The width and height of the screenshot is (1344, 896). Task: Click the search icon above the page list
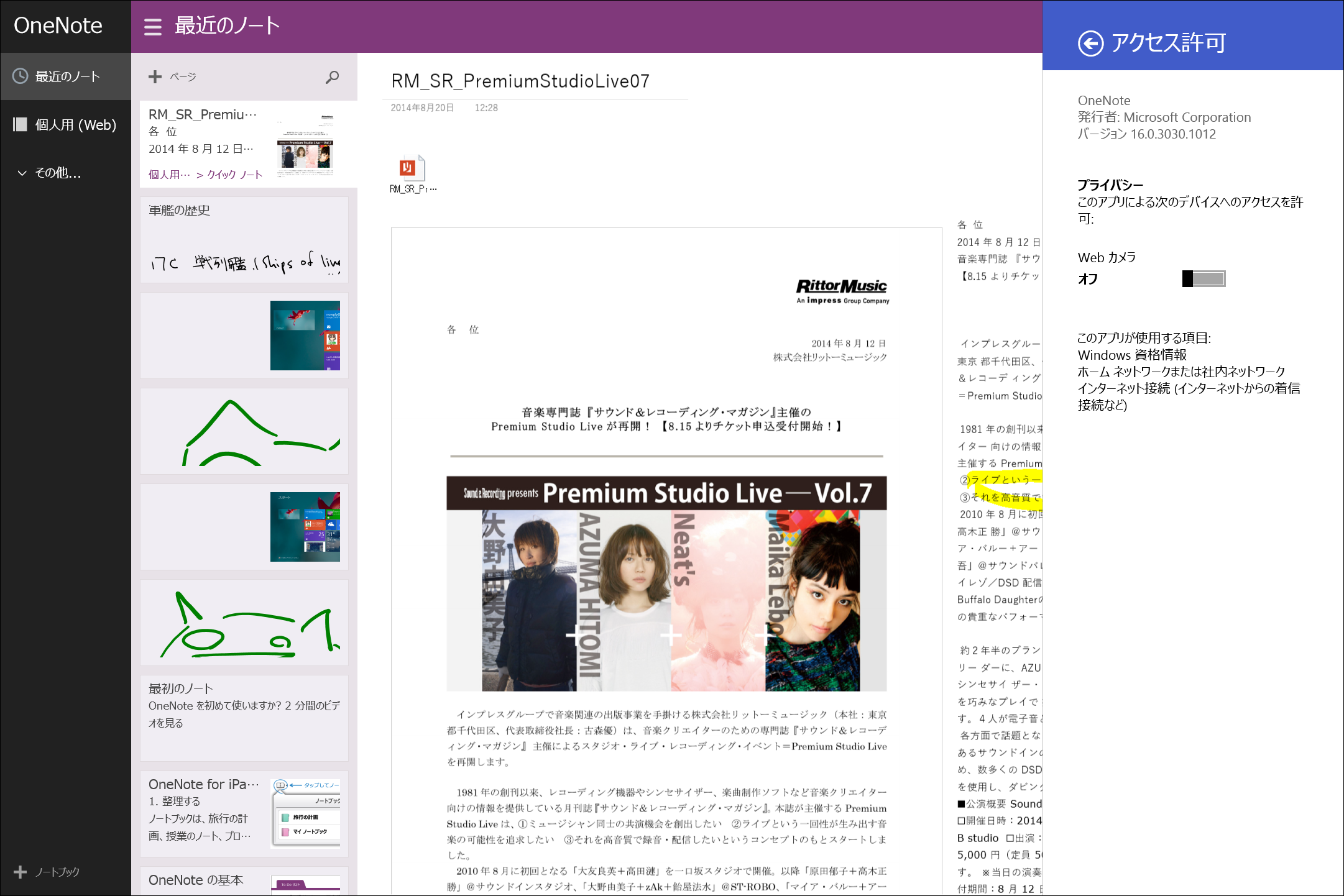(332, 77)
